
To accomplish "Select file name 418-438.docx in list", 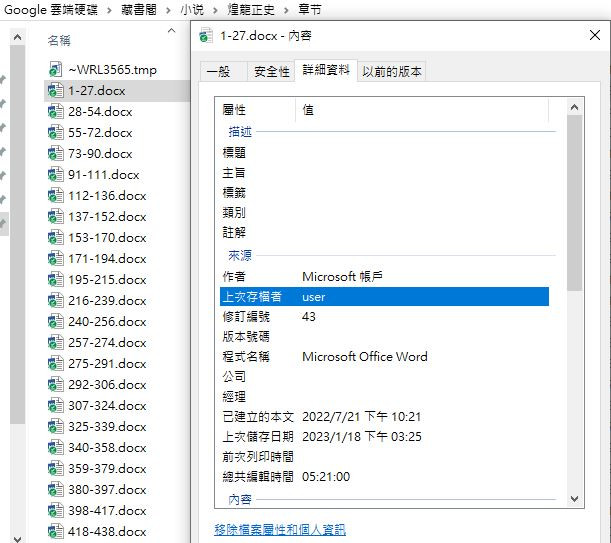I will [x=107, y=532].
